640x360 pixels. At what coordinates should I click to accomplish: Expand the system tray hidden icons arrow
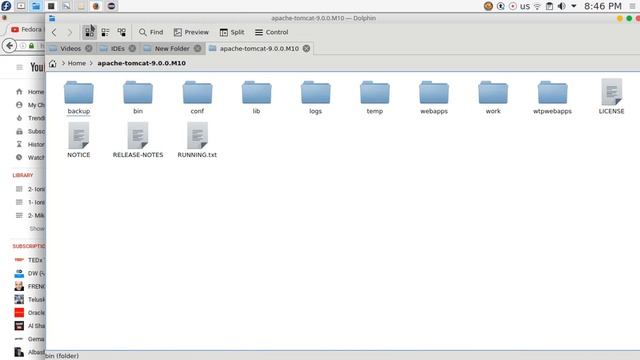coord(573,6)
